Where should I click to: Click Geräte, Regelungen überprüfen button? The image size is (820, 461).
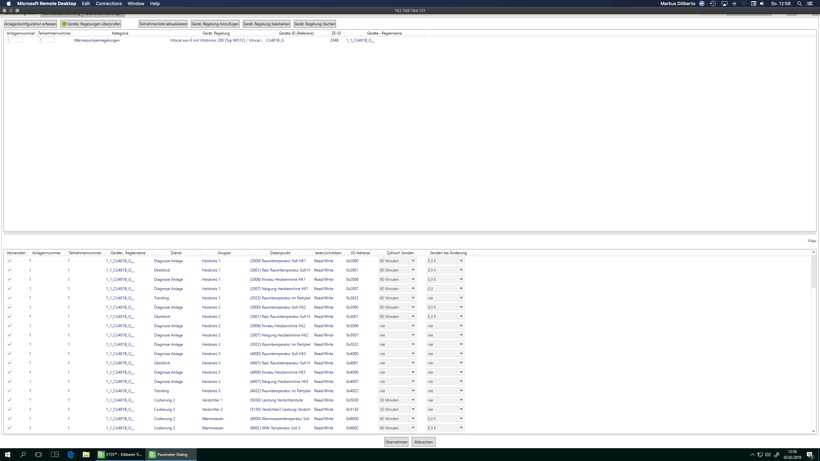91,24
